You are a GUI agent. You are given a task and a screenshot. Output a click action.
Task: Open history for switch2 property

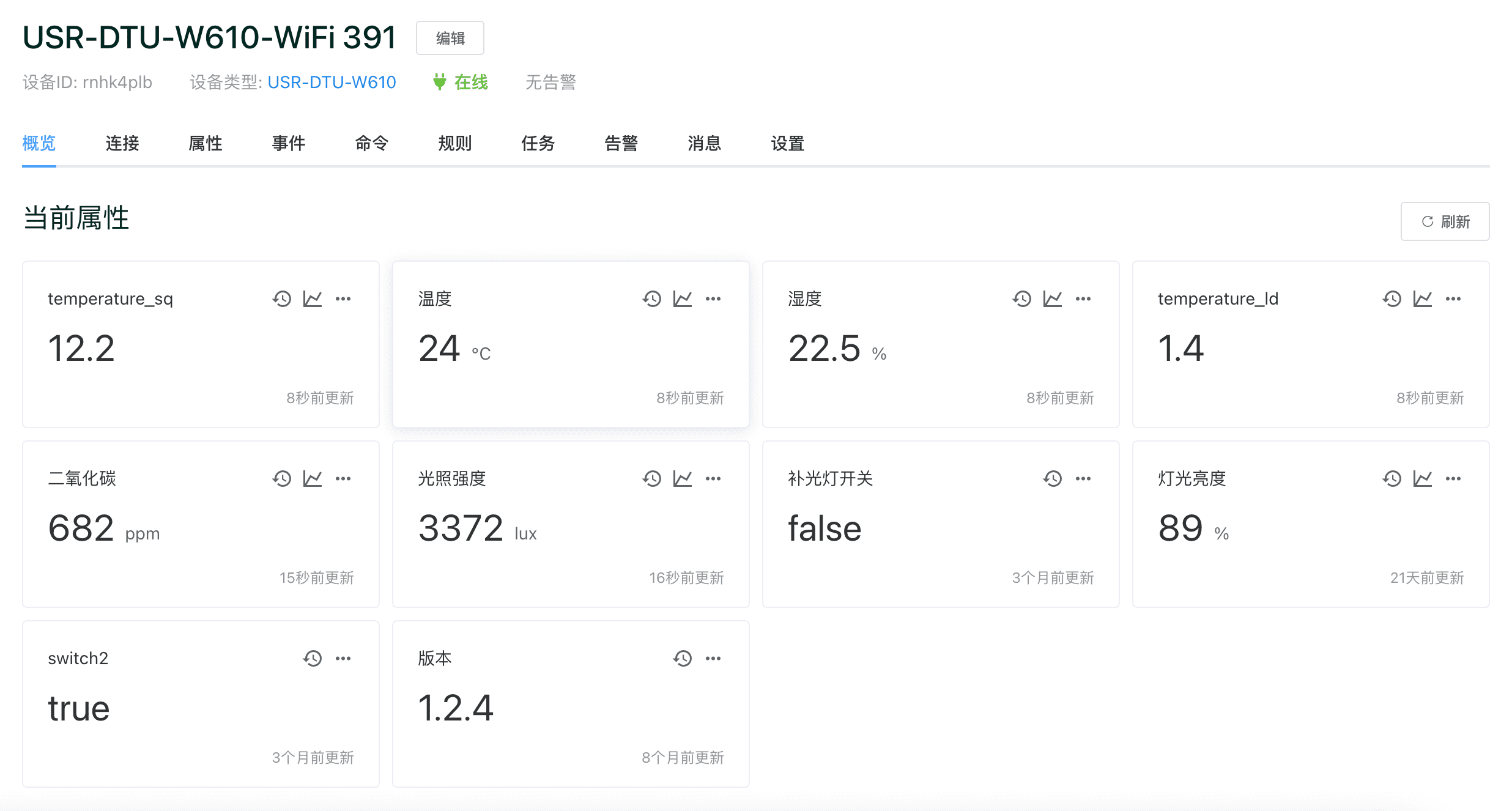click(313, 658)
